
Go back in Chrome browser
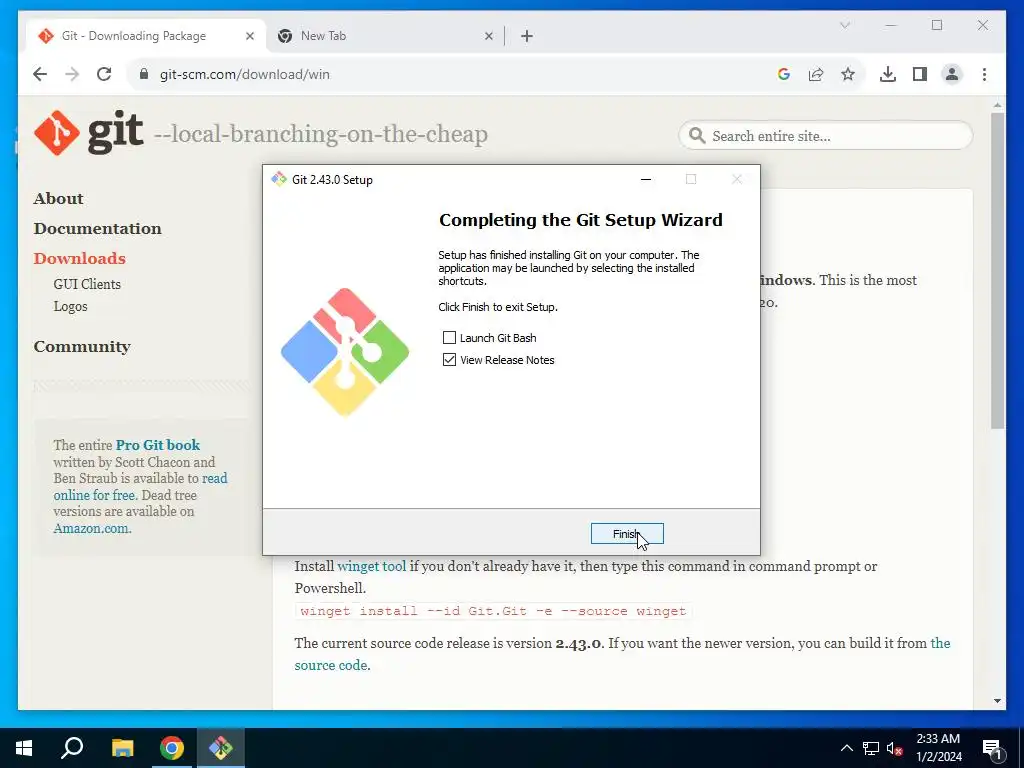tap(40, 74)
